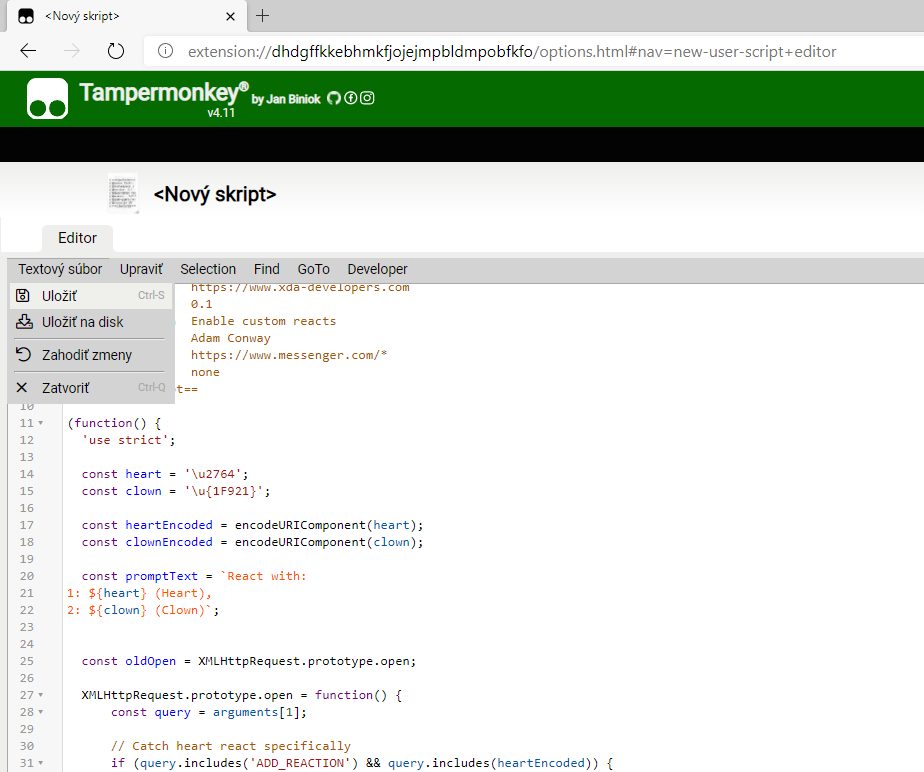Open the Developer menu
924x772 pixels.
[x=377, y=269]
